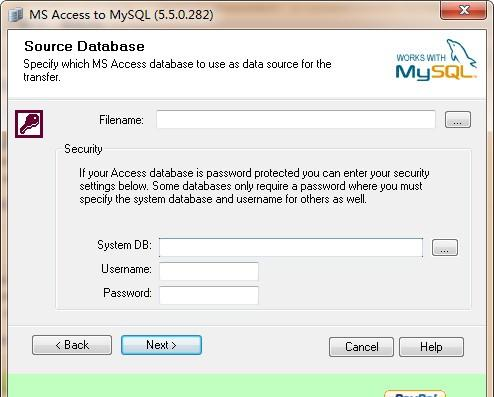
Task: Go to the next wizard step
Action: coord(161,345)
